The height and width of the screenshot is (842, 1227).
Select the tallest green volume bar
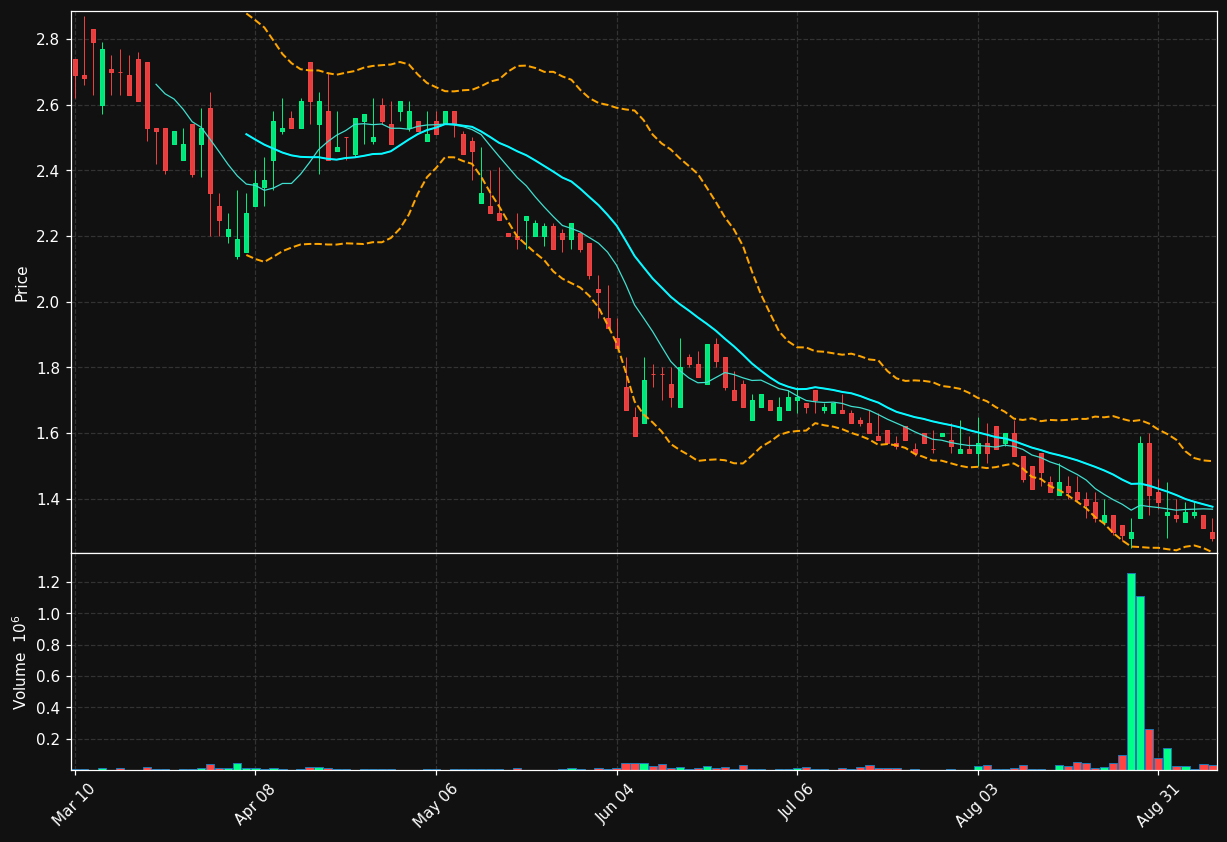(x=1131, y=671)
